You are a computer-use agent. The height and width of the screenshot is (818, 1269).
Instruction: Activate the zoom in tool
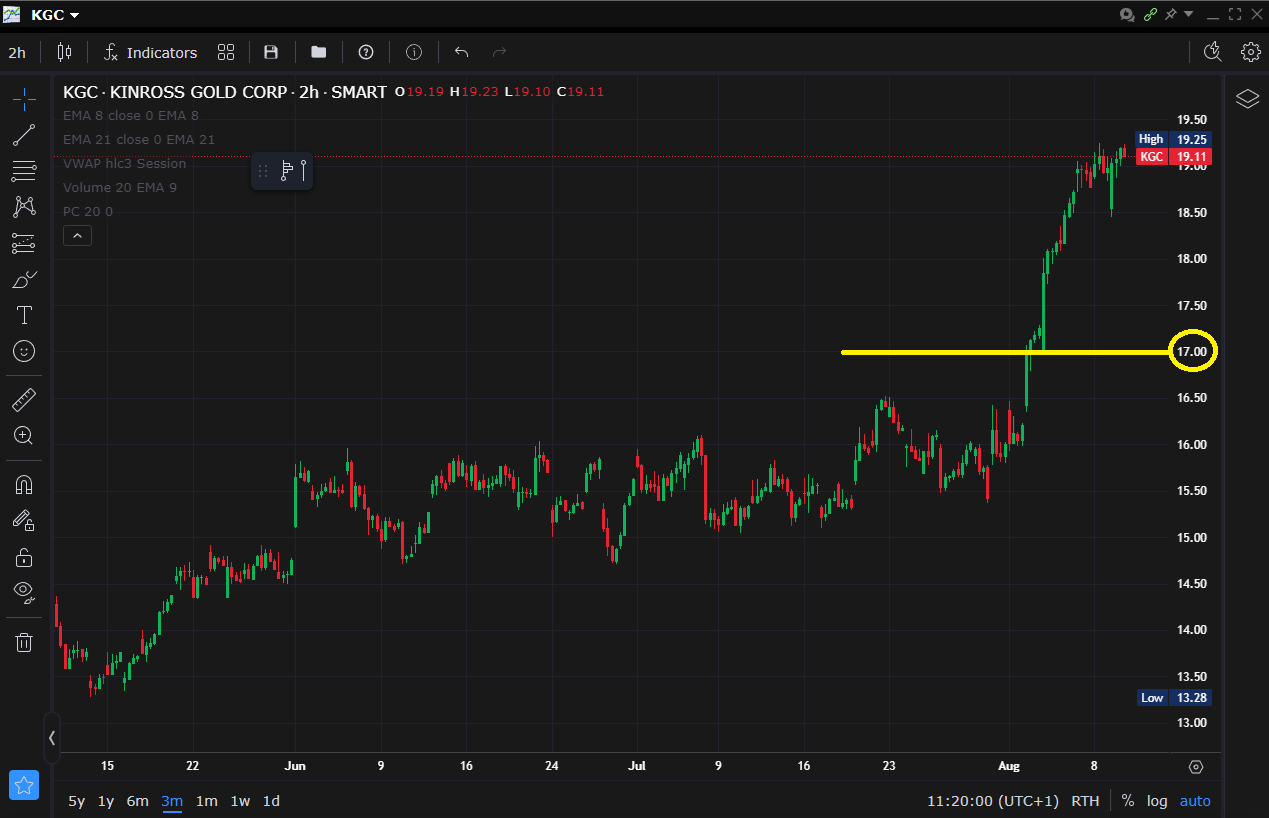tap(24, 436)
